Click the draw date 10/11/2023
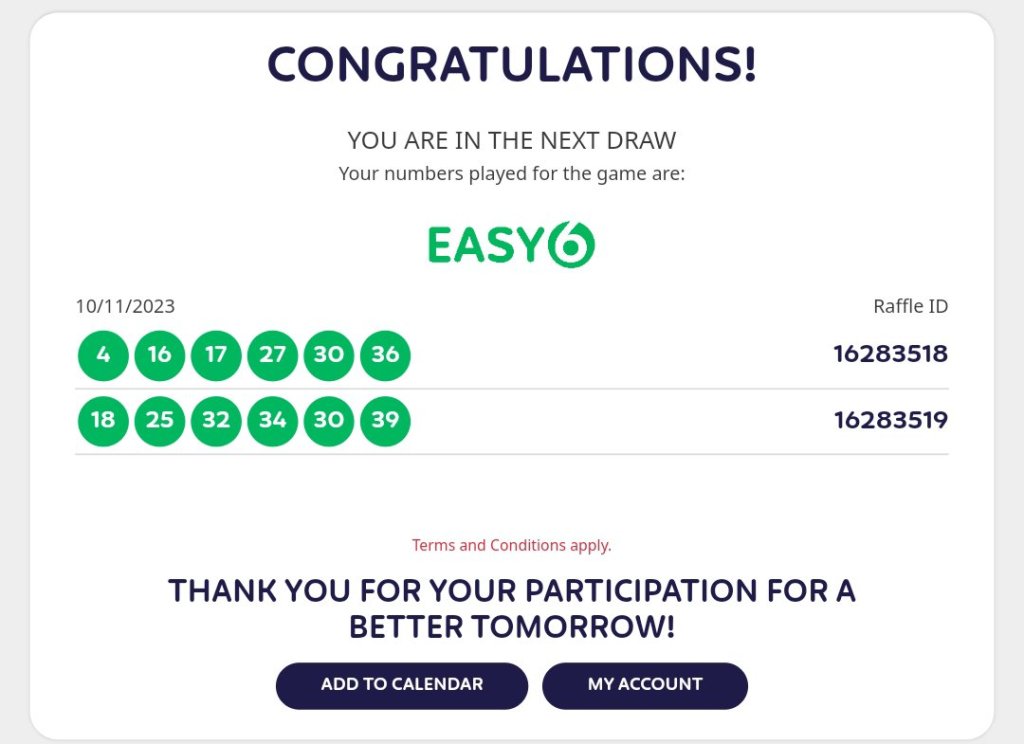 coord(125,307)
